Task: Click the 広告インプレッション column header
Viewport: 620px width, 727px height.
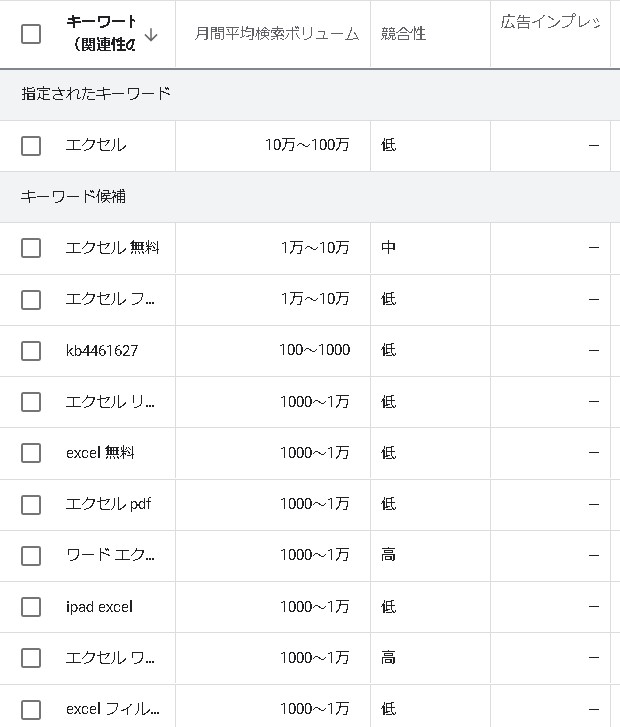Action: (x=550, y=22)
